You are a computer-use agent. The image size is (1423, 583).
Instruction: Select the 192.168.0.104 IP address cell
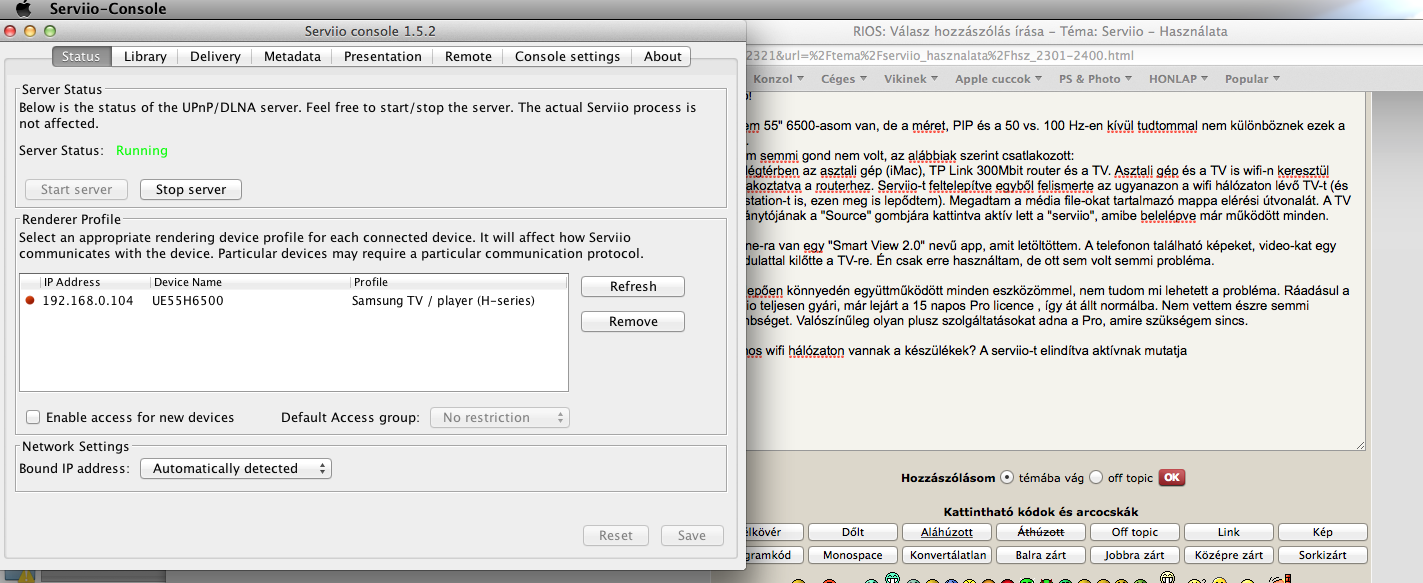click(x=88, y=301)
